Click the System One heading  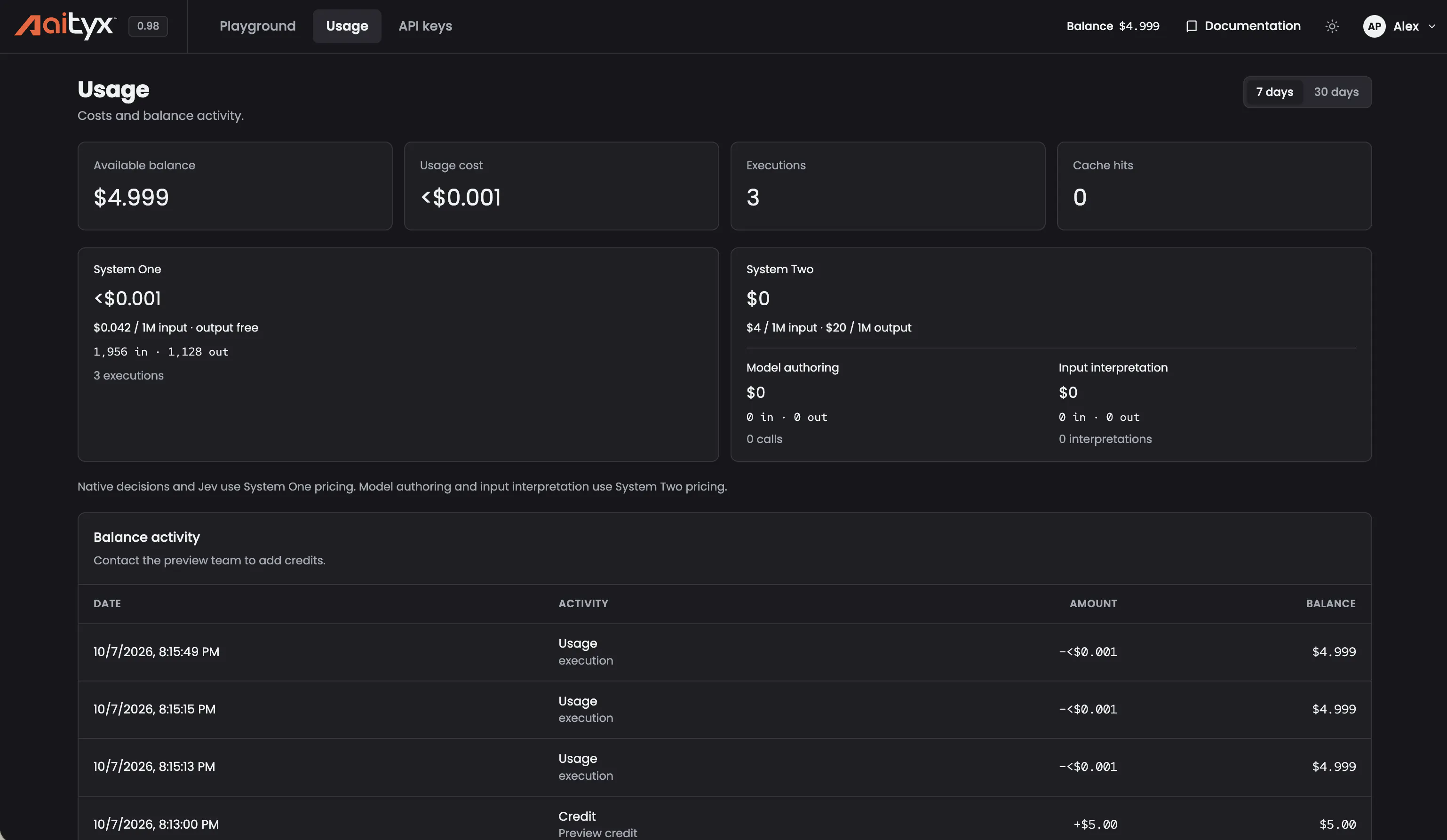pos(127,269)
